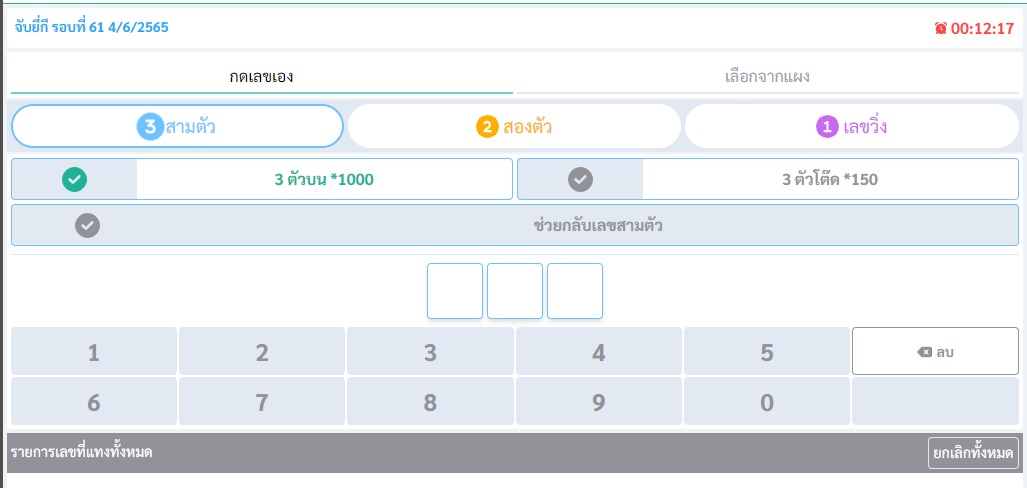
Task: Select the เลขวิ่ง running number mode
Action: click(x=852, y=127)
